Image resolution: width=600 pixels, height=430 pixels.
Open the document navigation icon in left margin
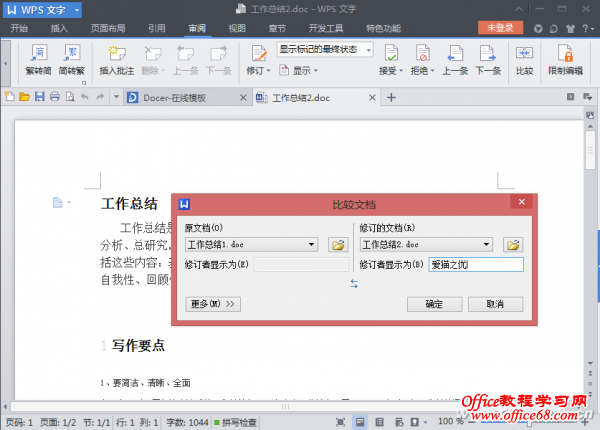coord(57,202)
